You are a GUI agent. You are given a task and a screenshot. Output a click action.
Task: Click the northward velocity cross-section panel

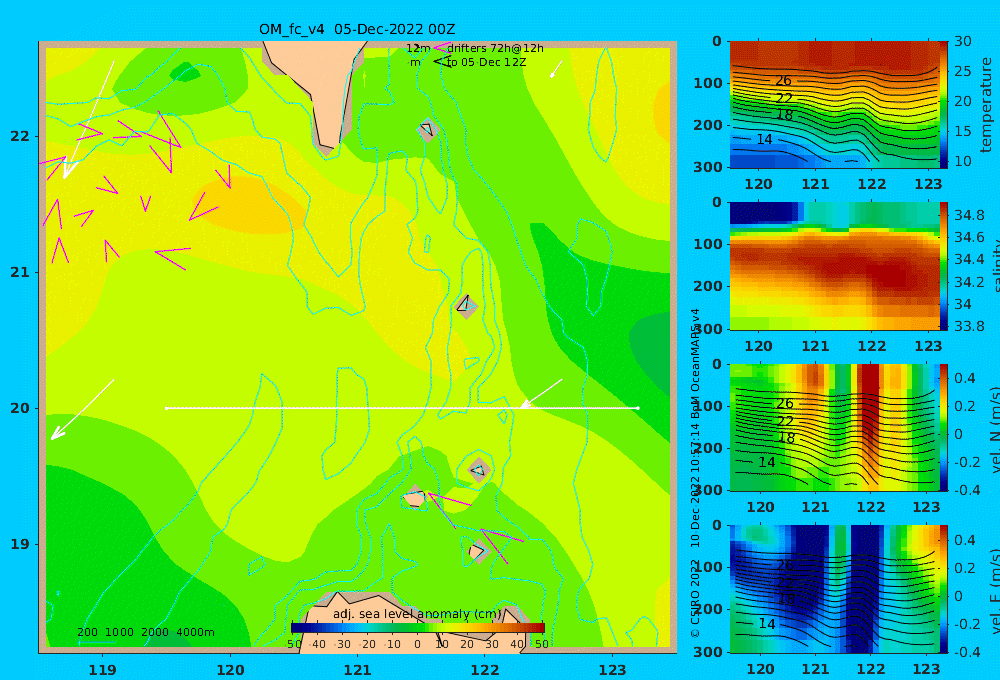[x=834, y=427]
